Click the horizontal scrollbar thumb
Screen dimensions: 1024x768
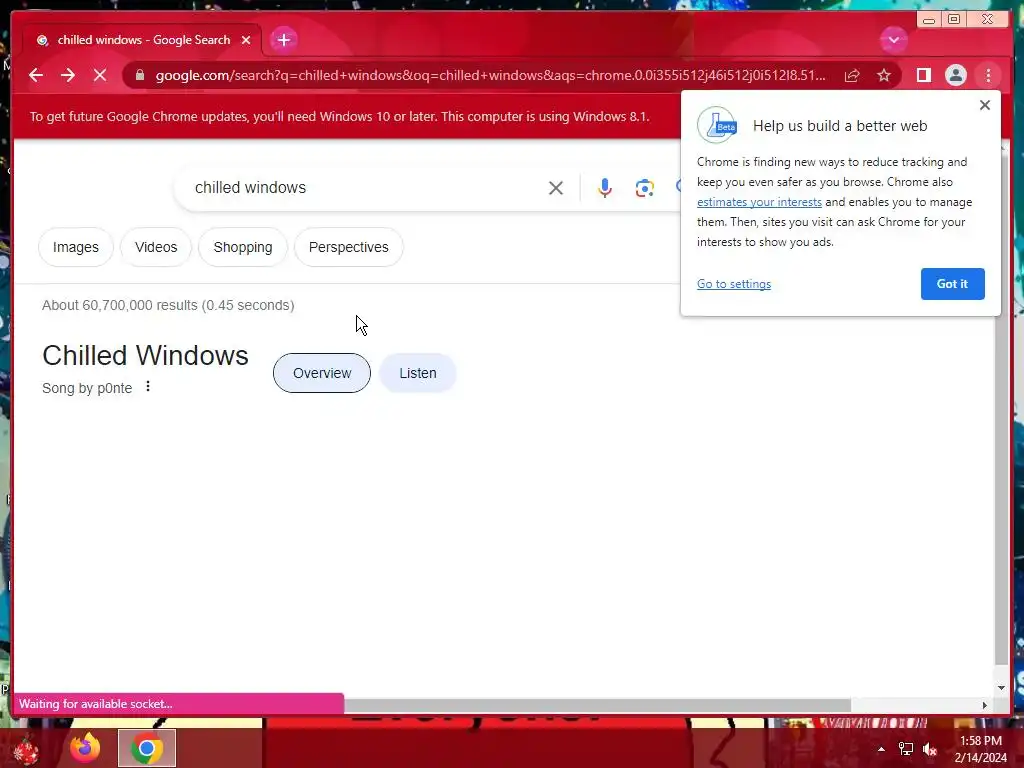pyautogui.click(x=598, y=705)
